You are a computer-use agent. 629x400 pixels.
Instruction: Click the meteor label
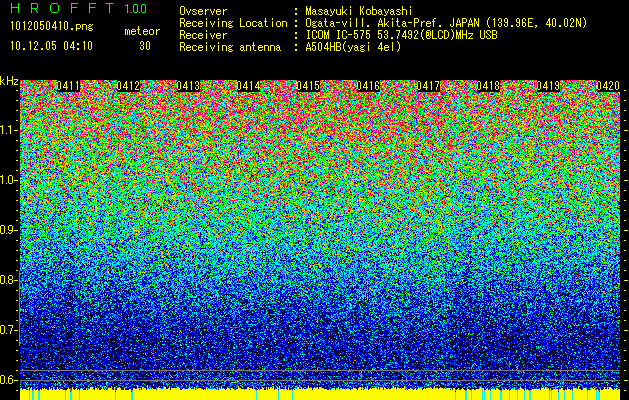[x=142, y=31]
